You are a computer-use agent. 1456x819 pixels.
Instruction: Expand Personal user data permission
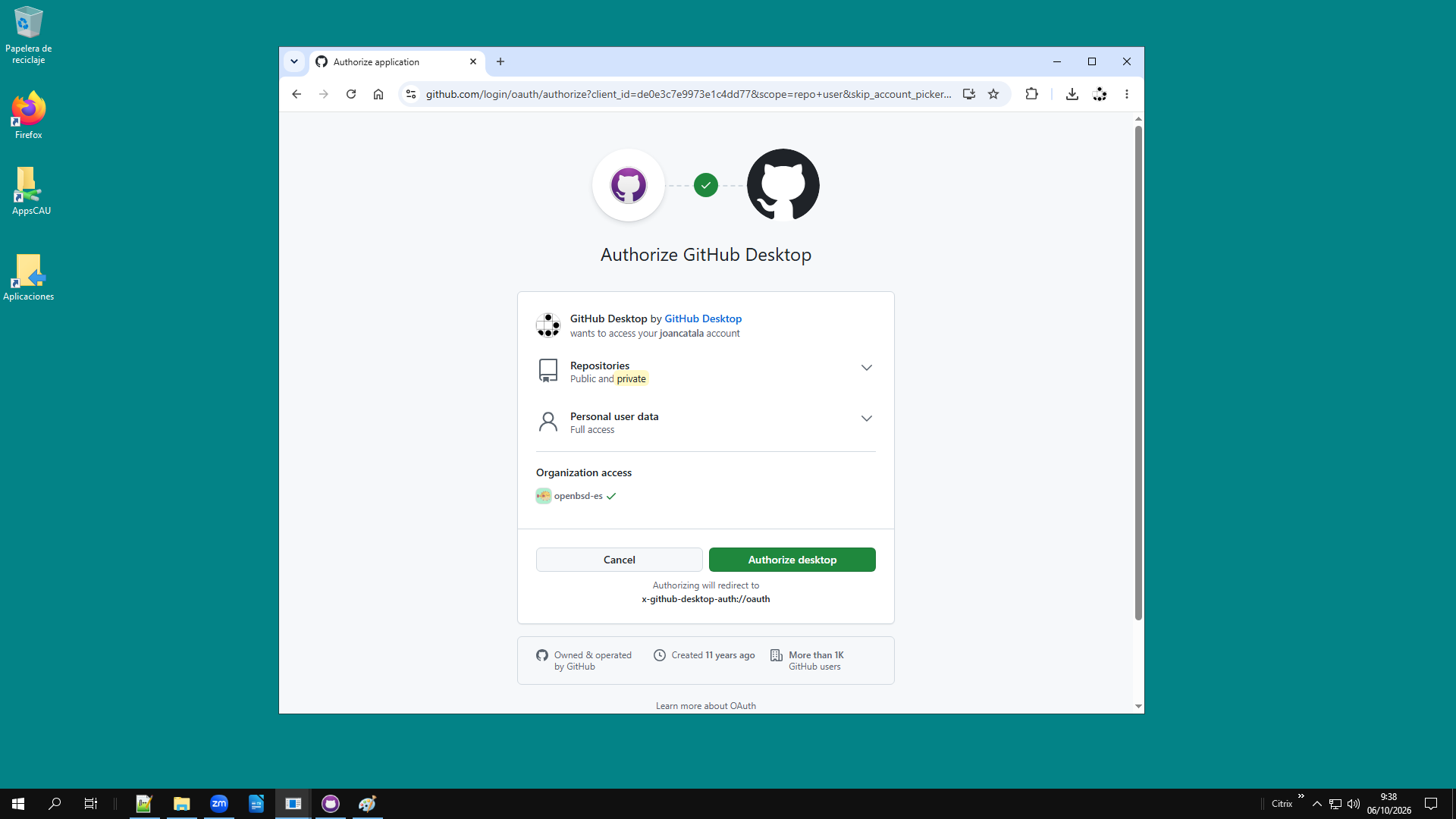pyautogui.click(x=867, y=419)
